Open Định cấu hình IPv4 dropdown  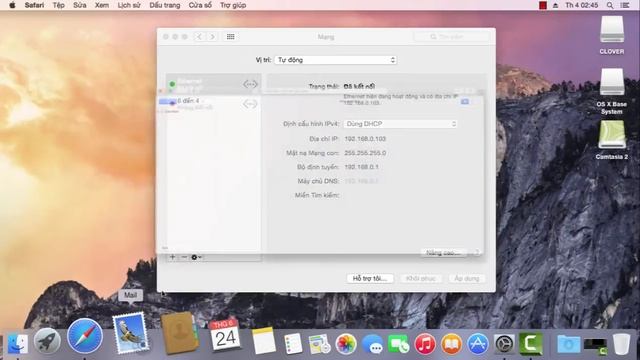pyautogui.click(x=400, y=124)
